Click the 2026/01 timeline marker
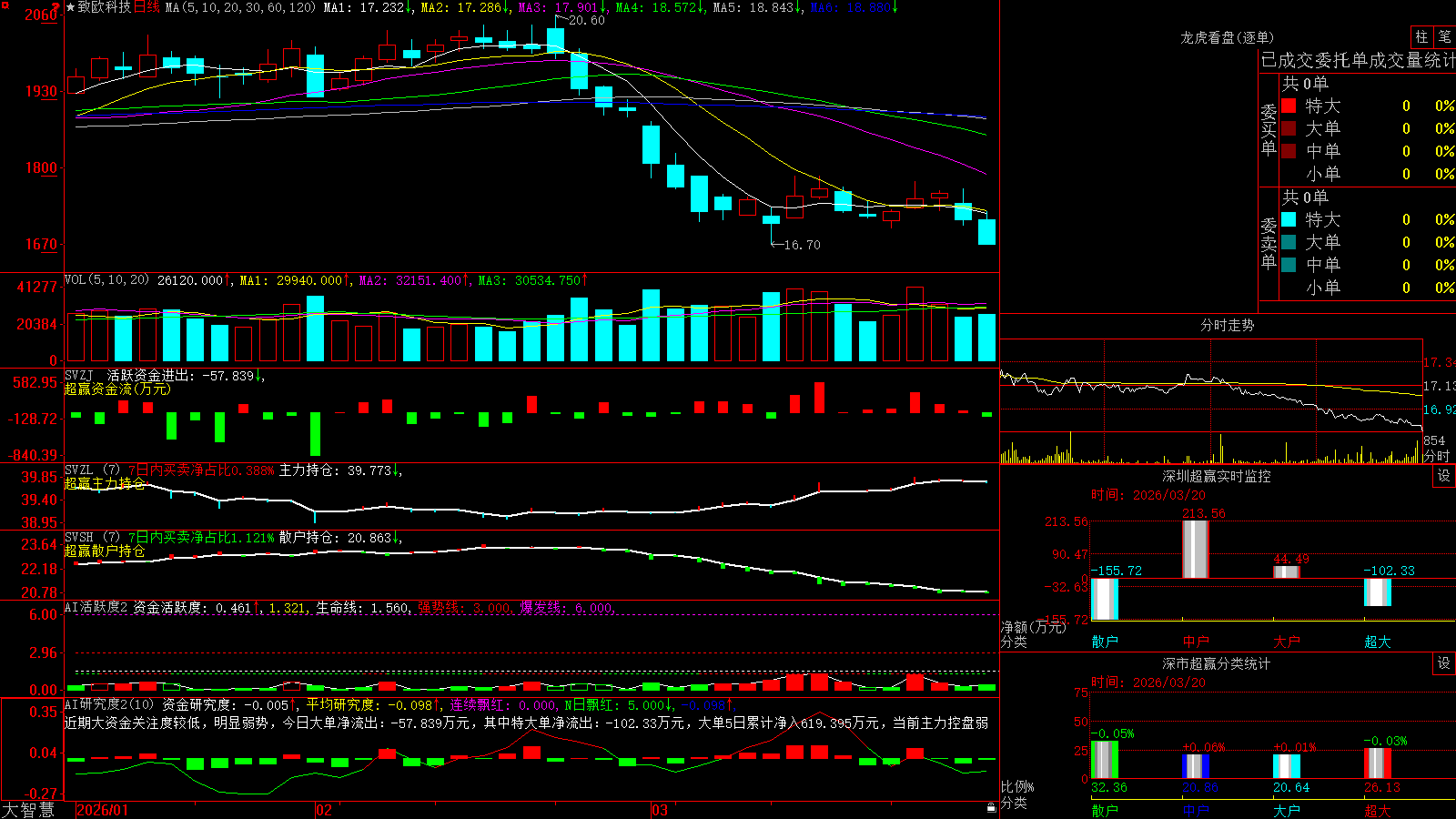This screenshot has width=1456, height=819. pos(103,810)
